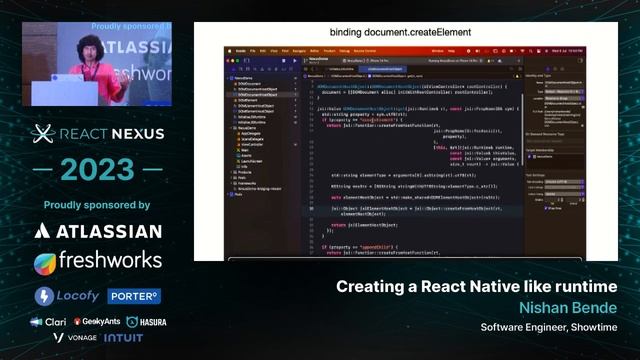Click the Stop button in Xcode toolbar
Screen dimensions: 640x360
[284, 60]
